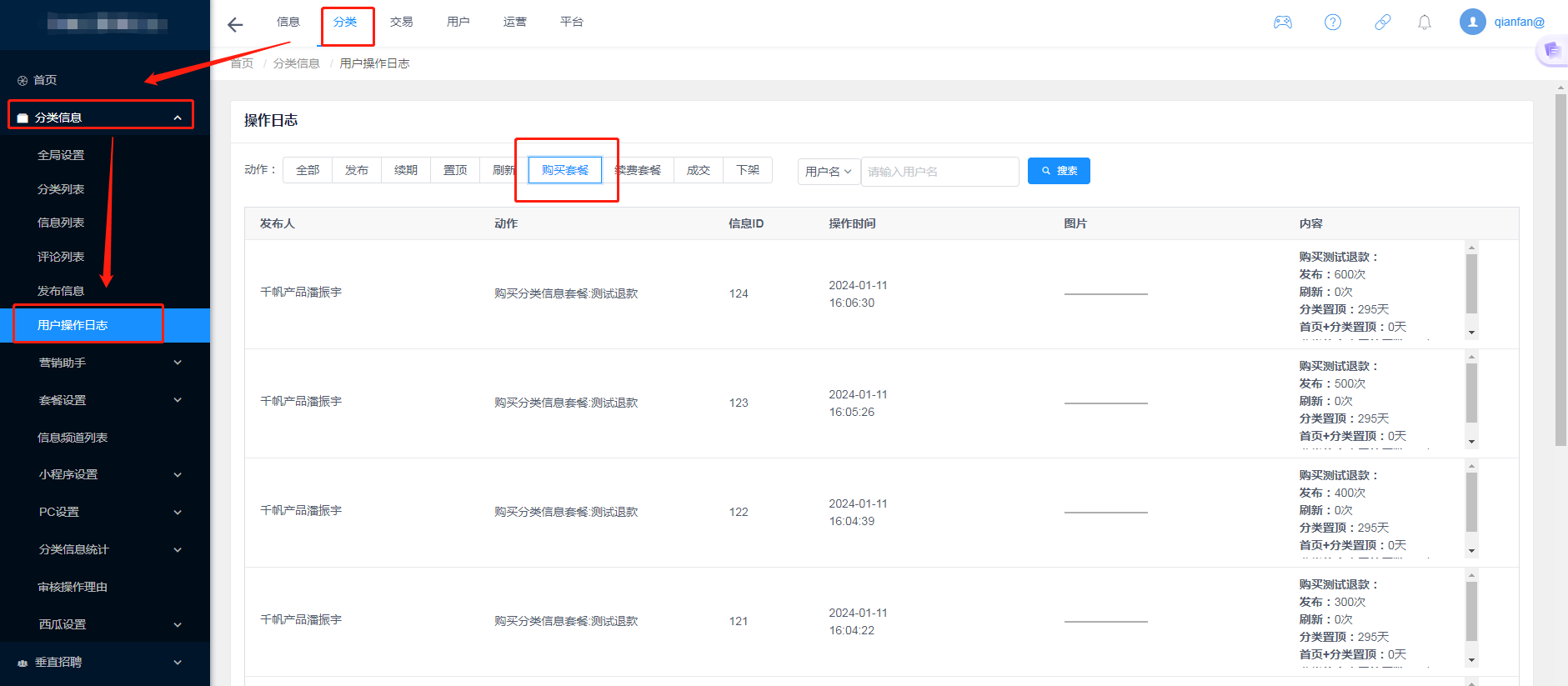Image resolution: width=1568 pixels, height=686 pixels.
Task: Open 评论列表 in sidebar
Action: click(61, 257)
